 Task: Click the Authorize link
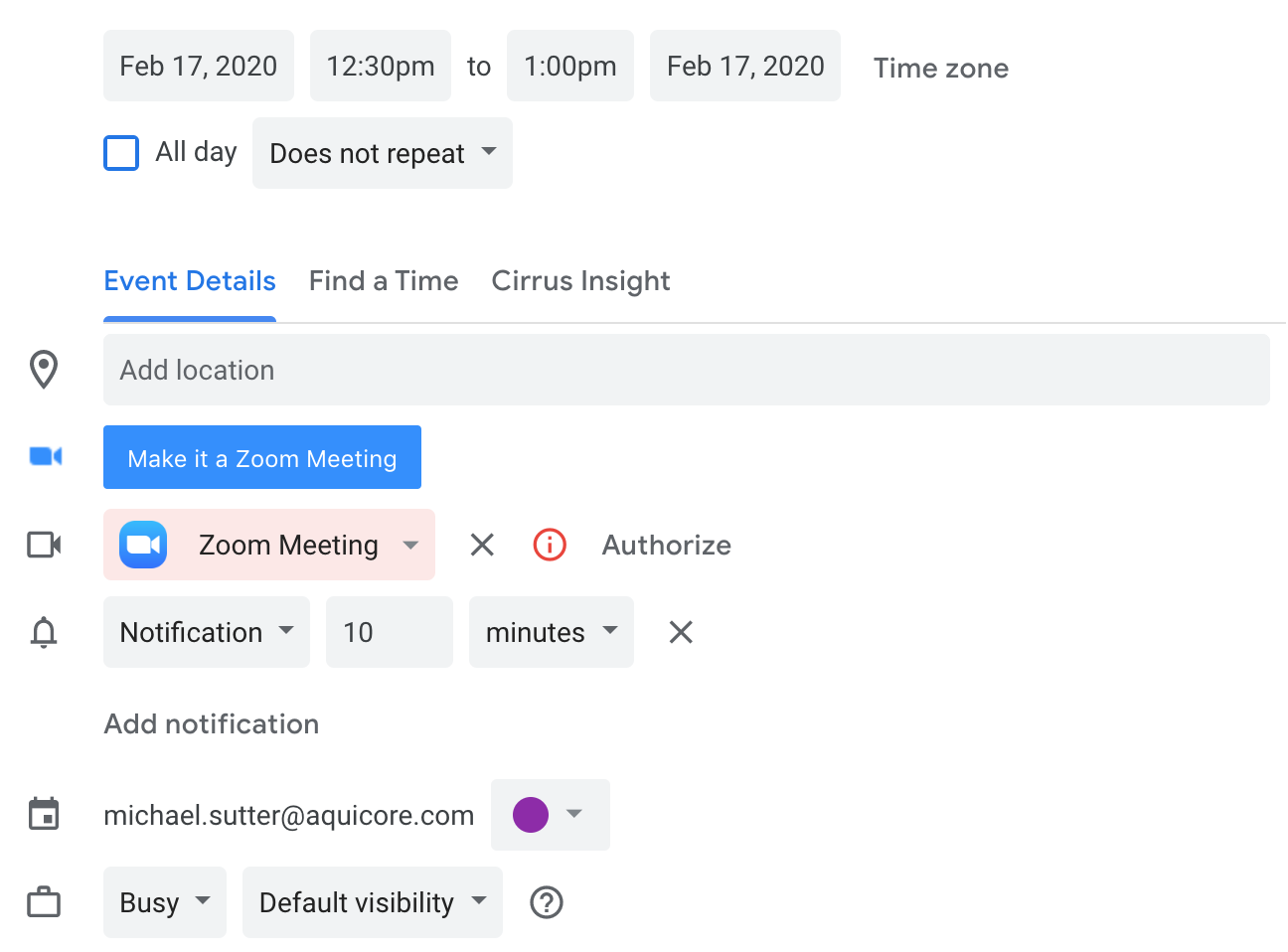click(667, 545)
